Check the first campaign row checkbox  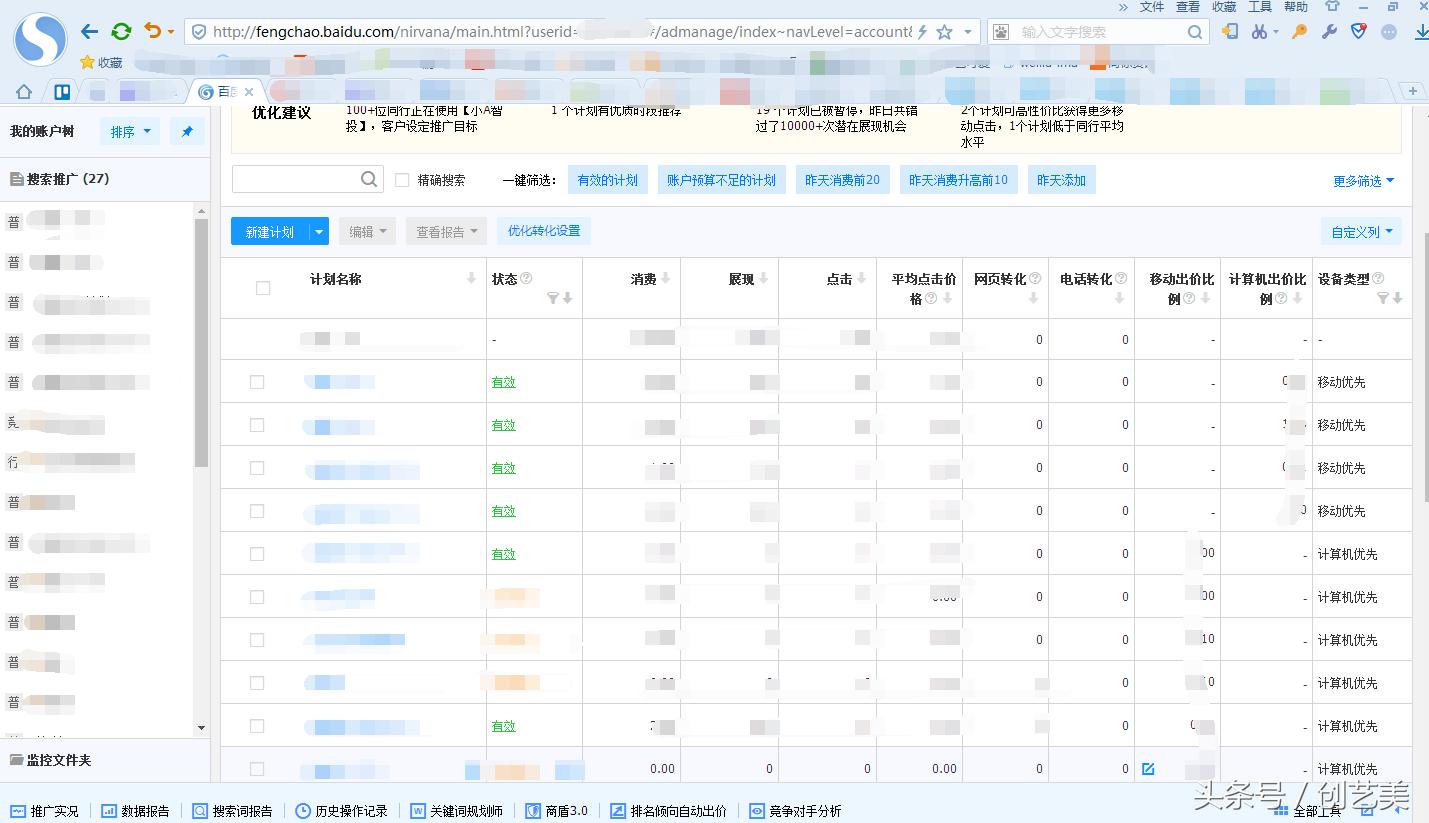click(257, 381)
